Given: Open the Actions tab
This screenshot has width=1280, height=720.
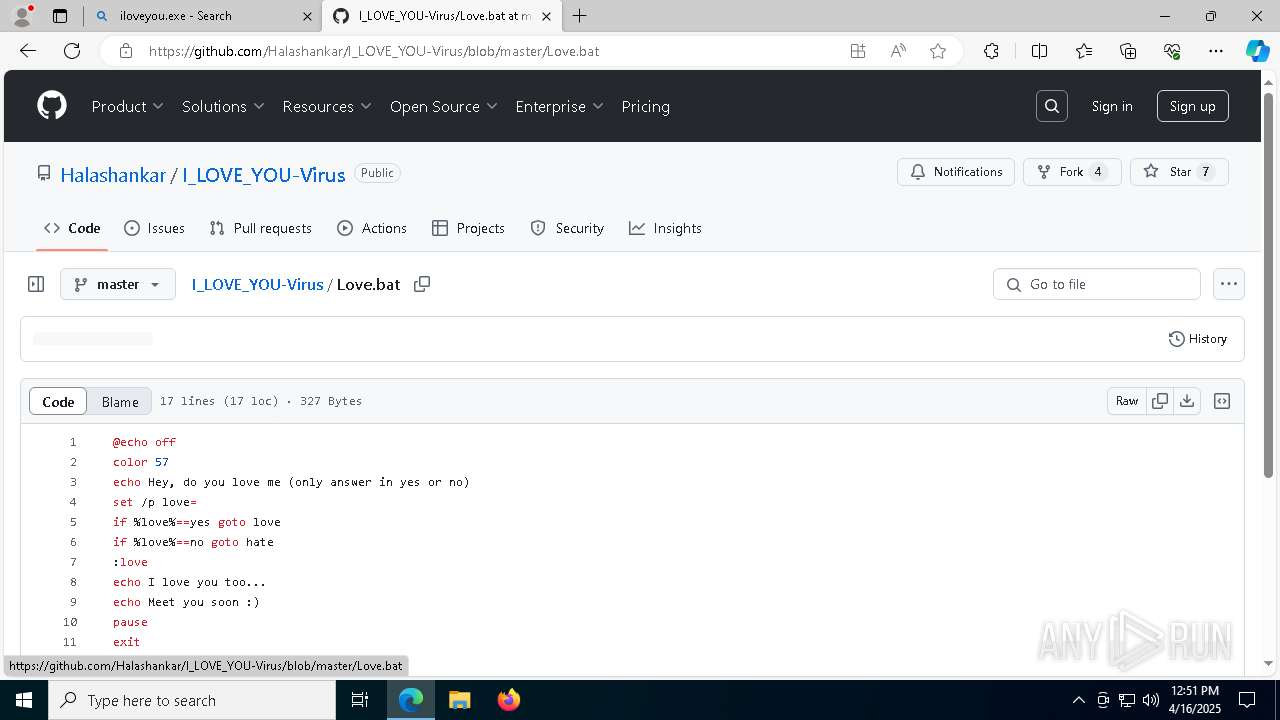Looking at the screenshot, I should click(x=372, y=228).
